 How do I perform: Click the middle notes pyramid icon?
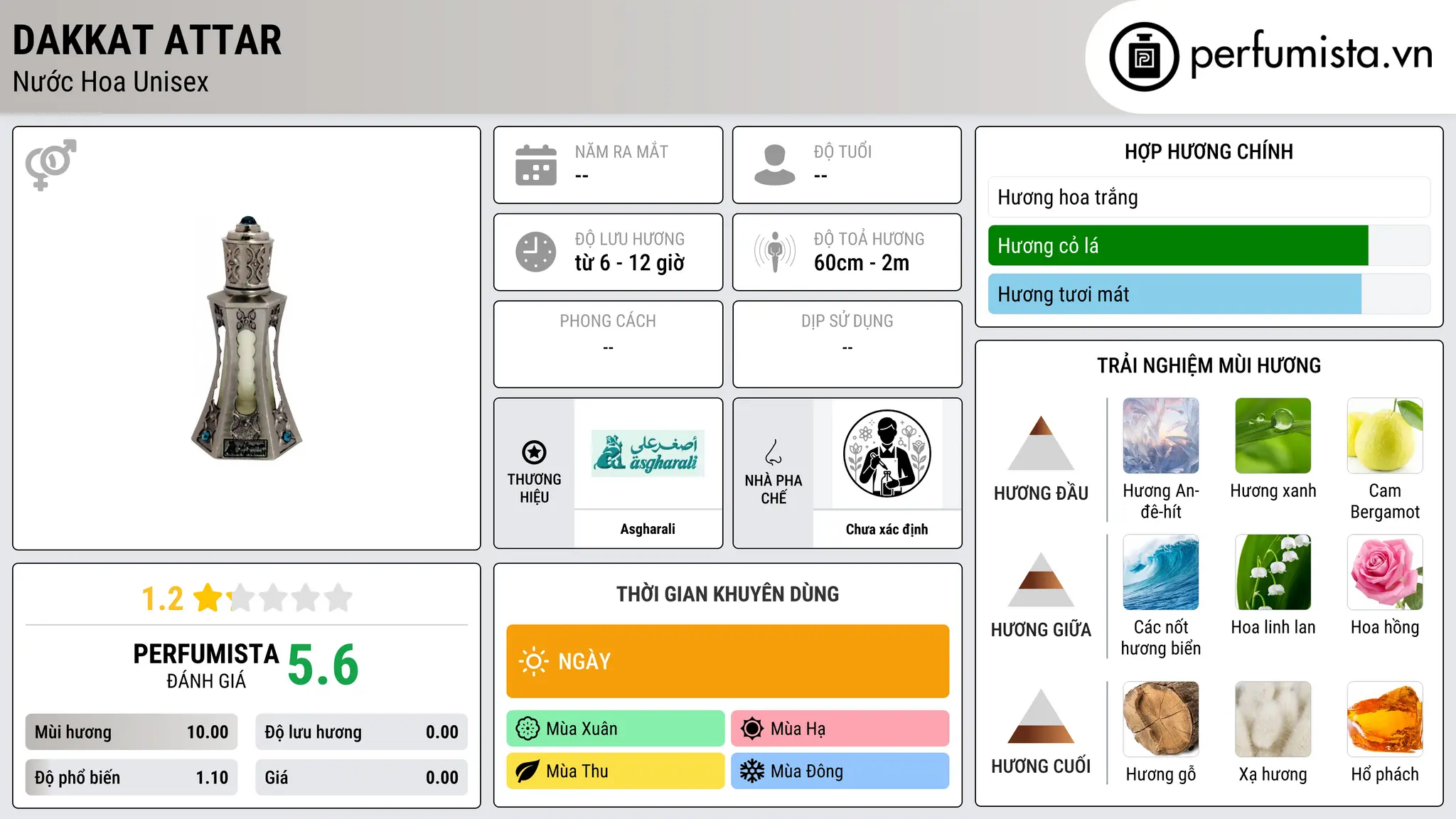pos(1041,579)
